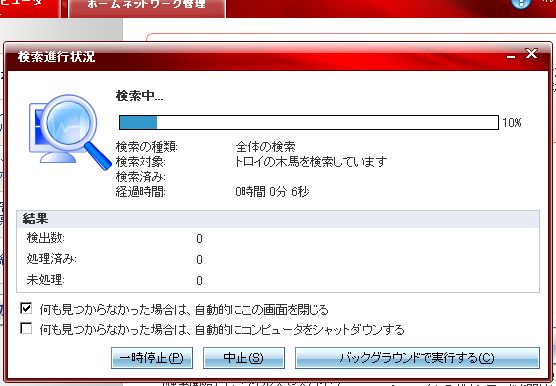Click the 検索の種類 label
Viewport: 556px width, 386px height.
pos(146,146)
